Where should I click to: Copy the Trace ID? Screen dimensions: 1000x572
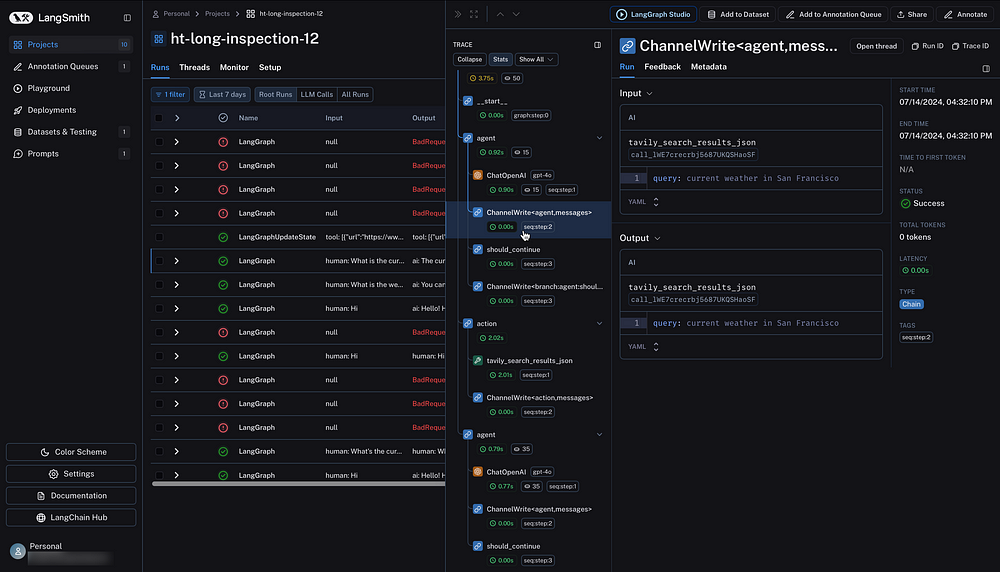click(970, 46)
